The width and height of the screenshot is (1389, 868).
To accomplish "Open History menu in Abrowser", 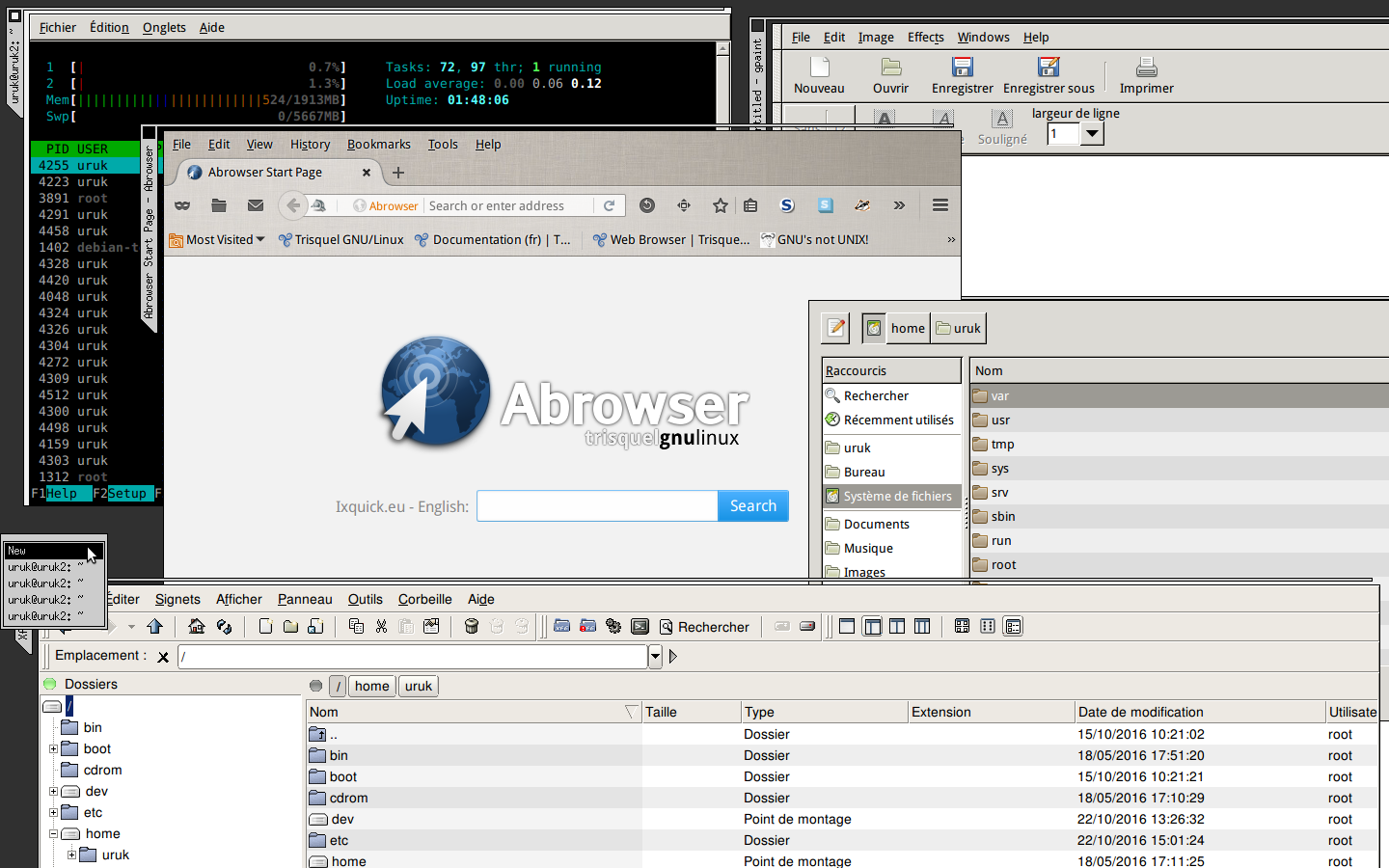I will (310, 145).
